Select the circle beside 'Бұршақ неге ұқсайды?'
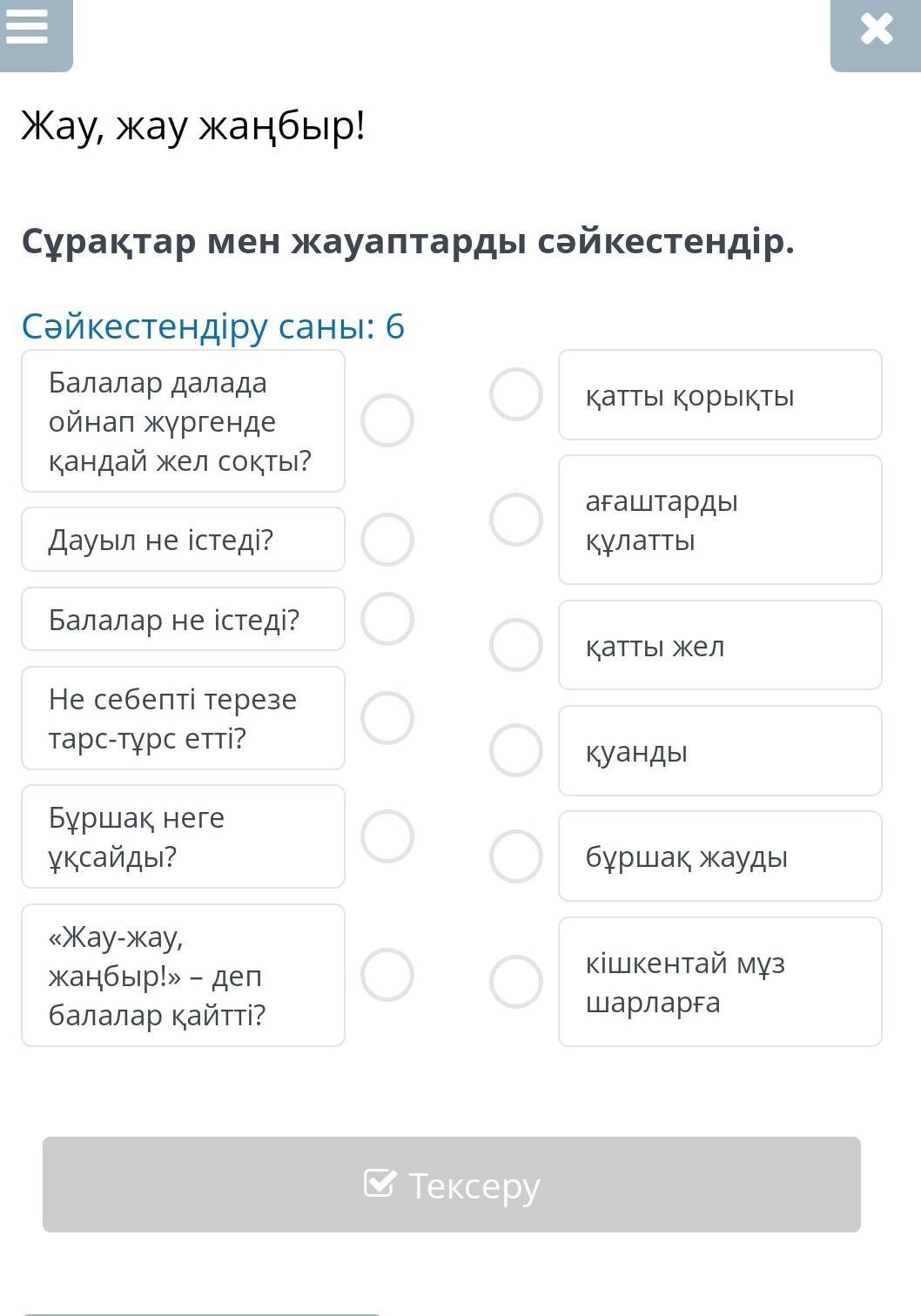The image size is (921, 1316). click(x=387, y=836)
